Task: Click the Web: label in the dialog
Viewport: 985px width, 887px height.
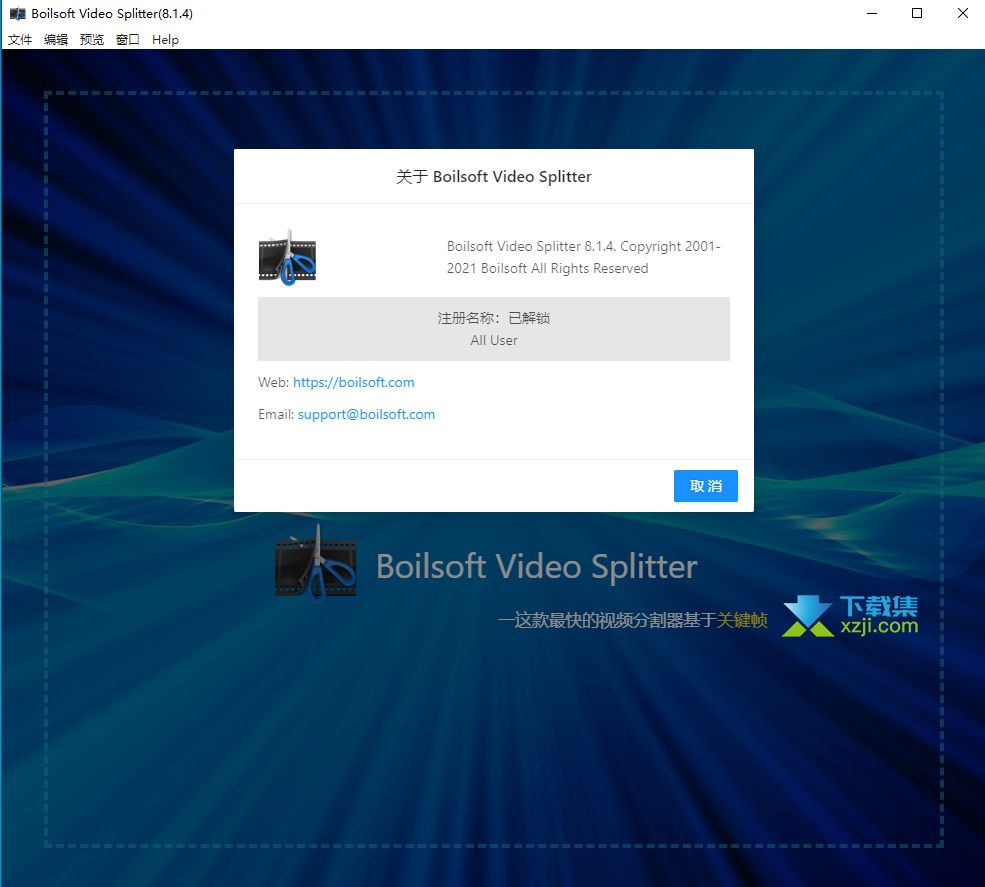Action: point(273,382)
